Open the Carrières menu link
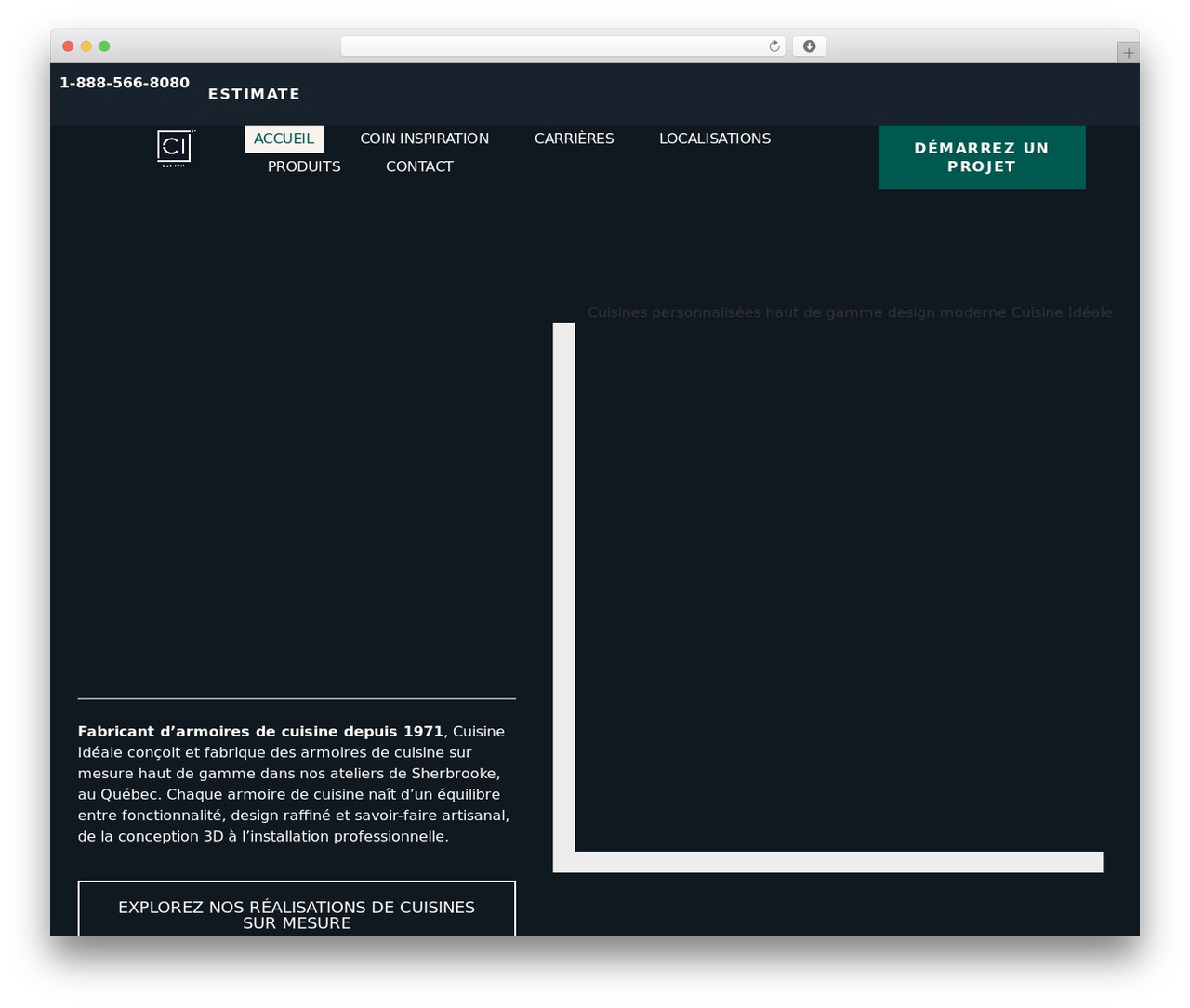Viewport: 1190px width, 1008px height. tap(574, 139)
